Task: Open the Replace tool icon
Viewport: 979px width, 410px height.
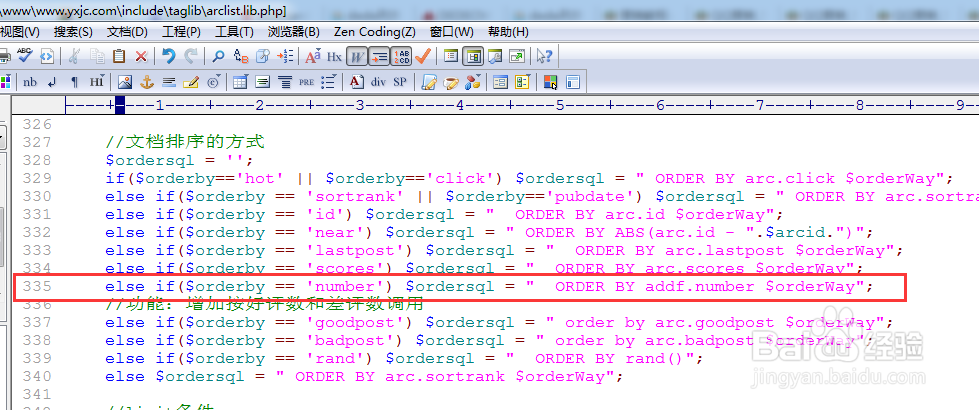Action: tap(240, 56)
